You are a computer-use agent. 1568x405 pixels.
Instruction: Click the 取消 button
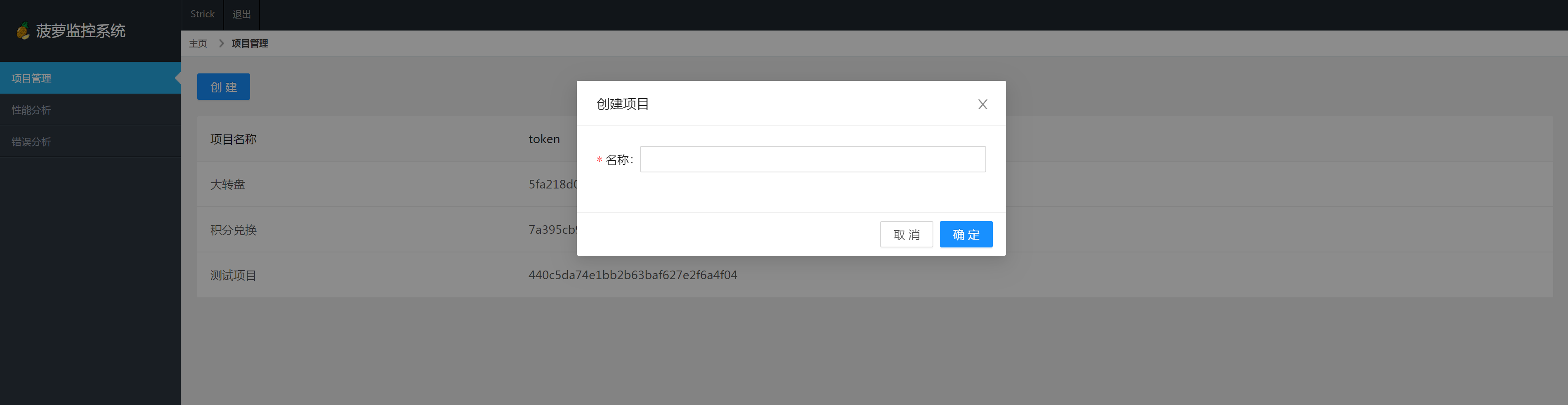tap(907, 235)
